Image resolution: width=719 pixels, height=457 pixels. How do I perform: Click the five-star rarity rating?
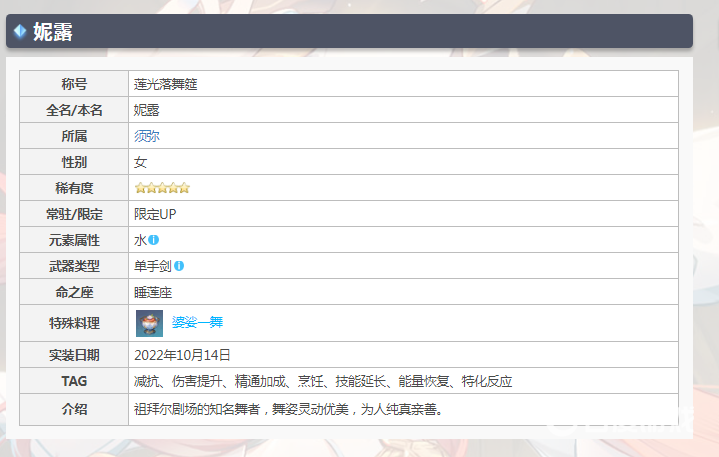click(x=162, y=188)
